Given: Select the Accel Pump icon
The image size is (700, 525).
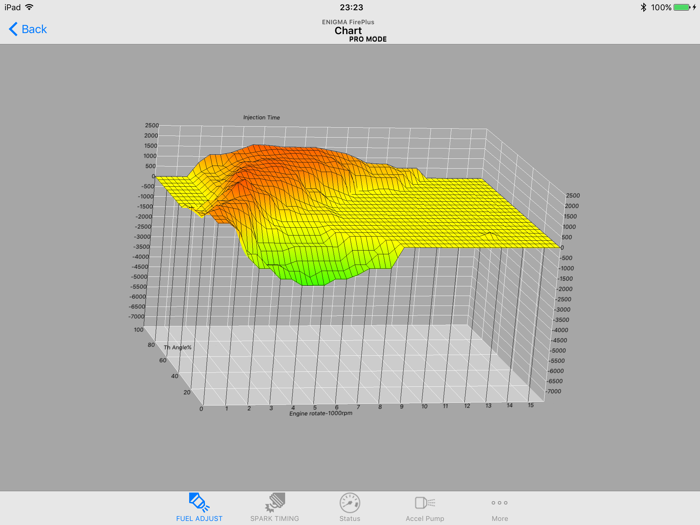Looking at the screenshot, I should [x=424, y=502].
